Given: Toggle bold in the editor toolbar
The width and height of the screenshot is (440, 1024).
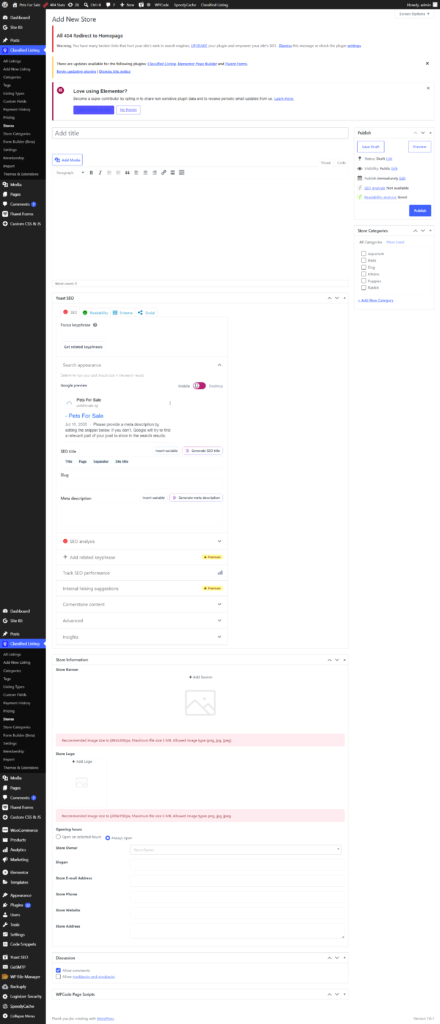Looking at the screenshot, I should click(91, 172).
